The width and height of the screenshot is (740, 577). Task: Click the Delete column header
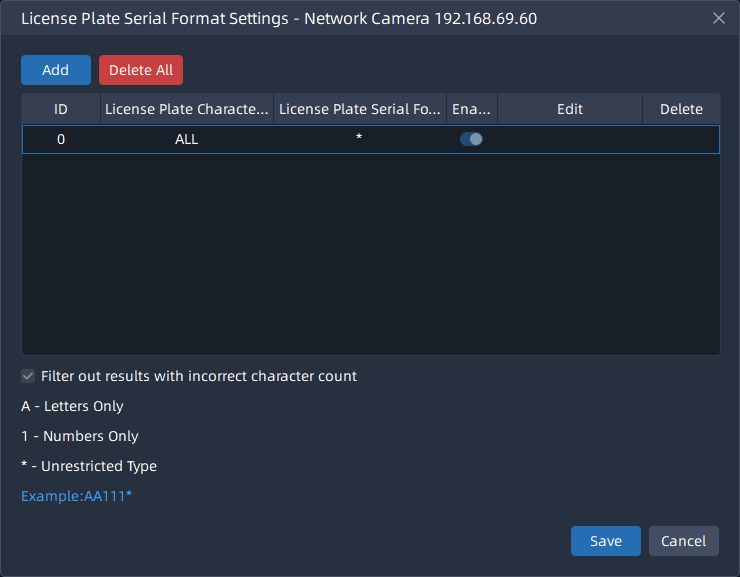tap(681, 109)
